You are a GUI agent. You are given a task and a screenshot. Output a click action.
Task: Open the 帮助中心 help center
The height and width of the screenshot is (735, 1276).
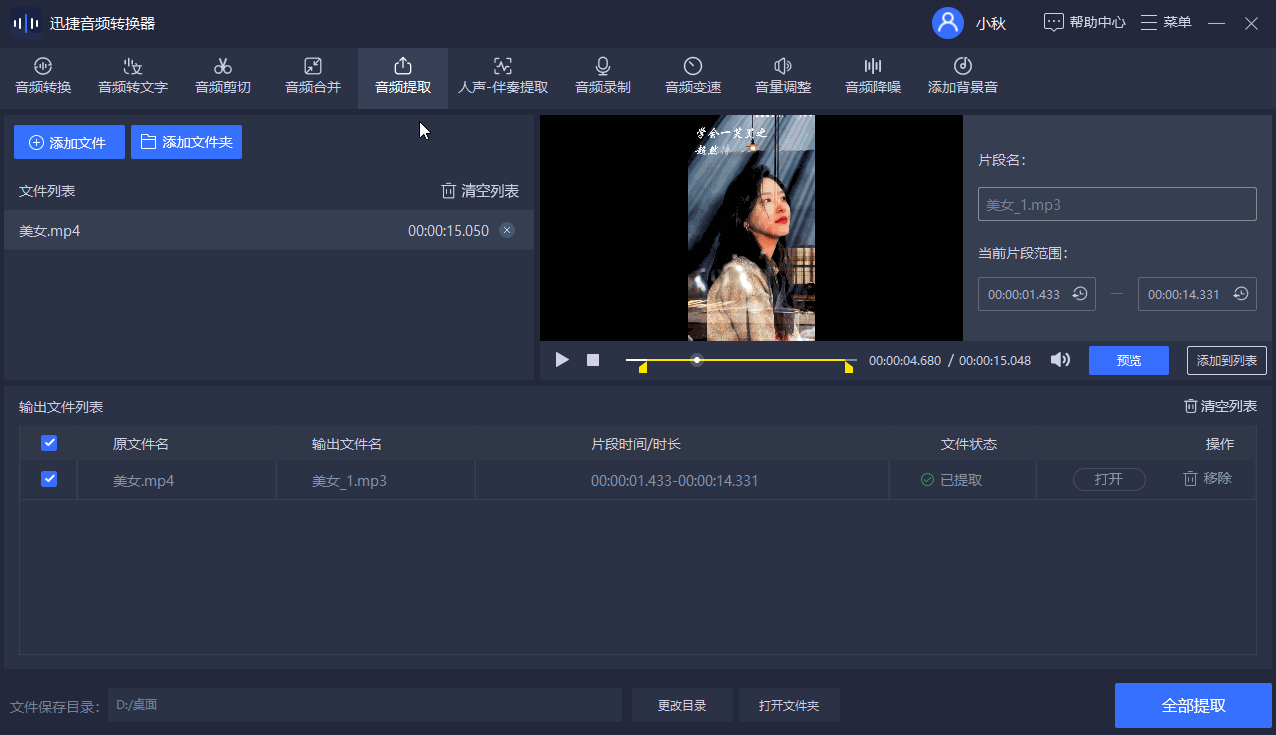tap(1085, 22)
